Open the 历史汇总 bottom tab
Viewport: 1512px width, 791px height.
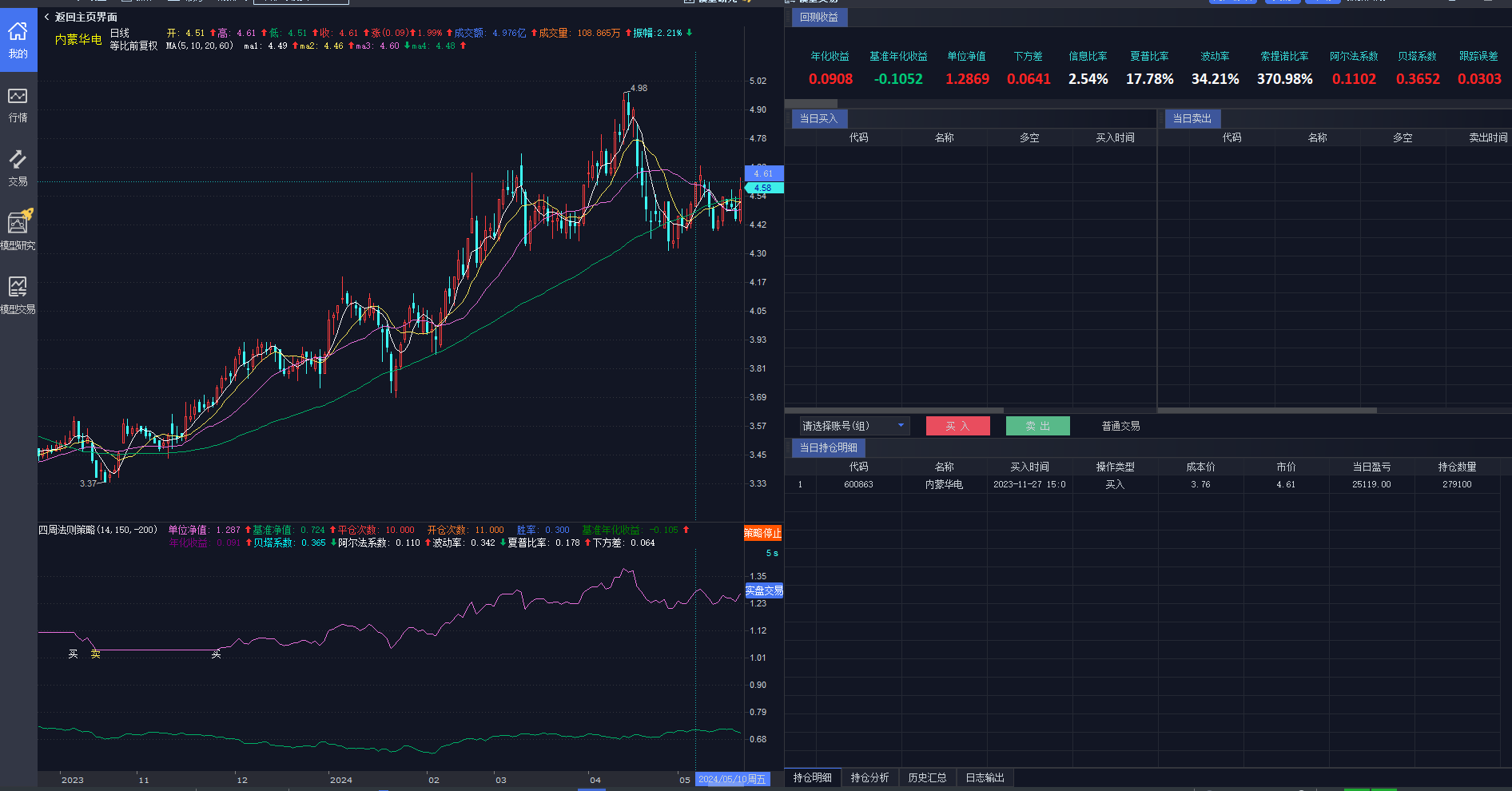pyautogui.click(x=927, y=777)
